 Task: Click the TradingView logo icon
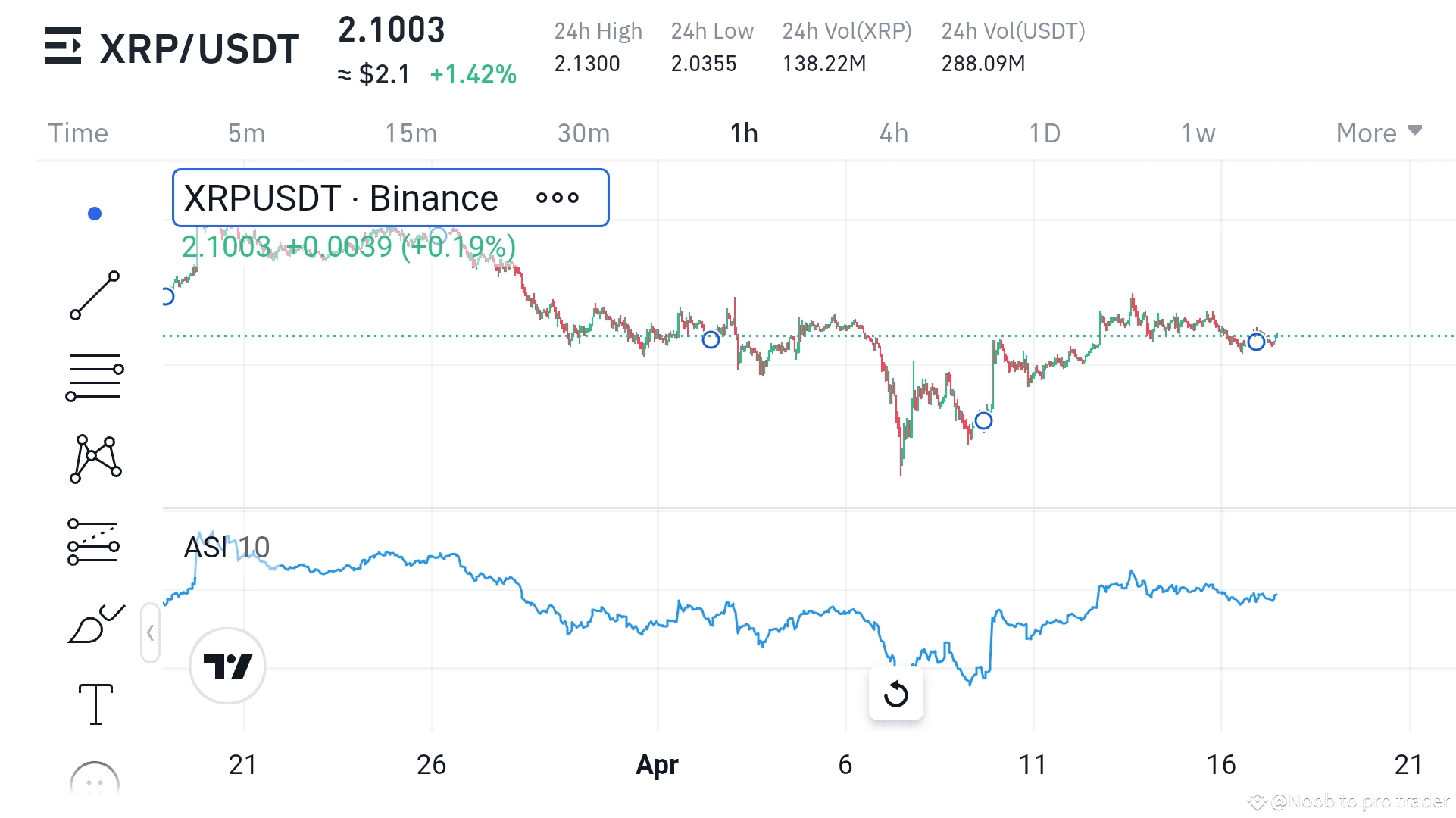(x=227, y=666)
